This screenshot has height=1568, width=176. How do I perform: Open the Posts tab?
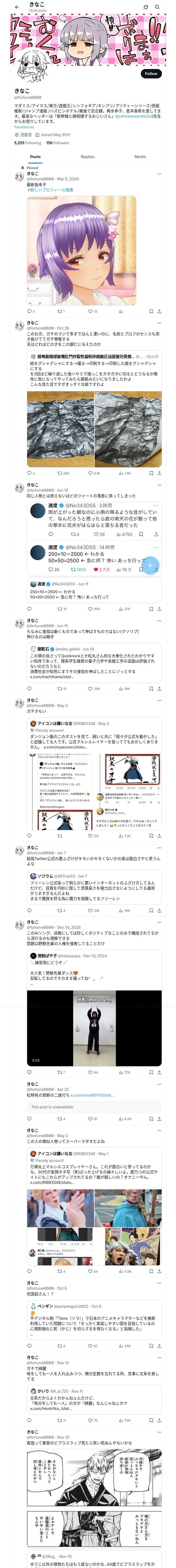click(x=35, y=157)
